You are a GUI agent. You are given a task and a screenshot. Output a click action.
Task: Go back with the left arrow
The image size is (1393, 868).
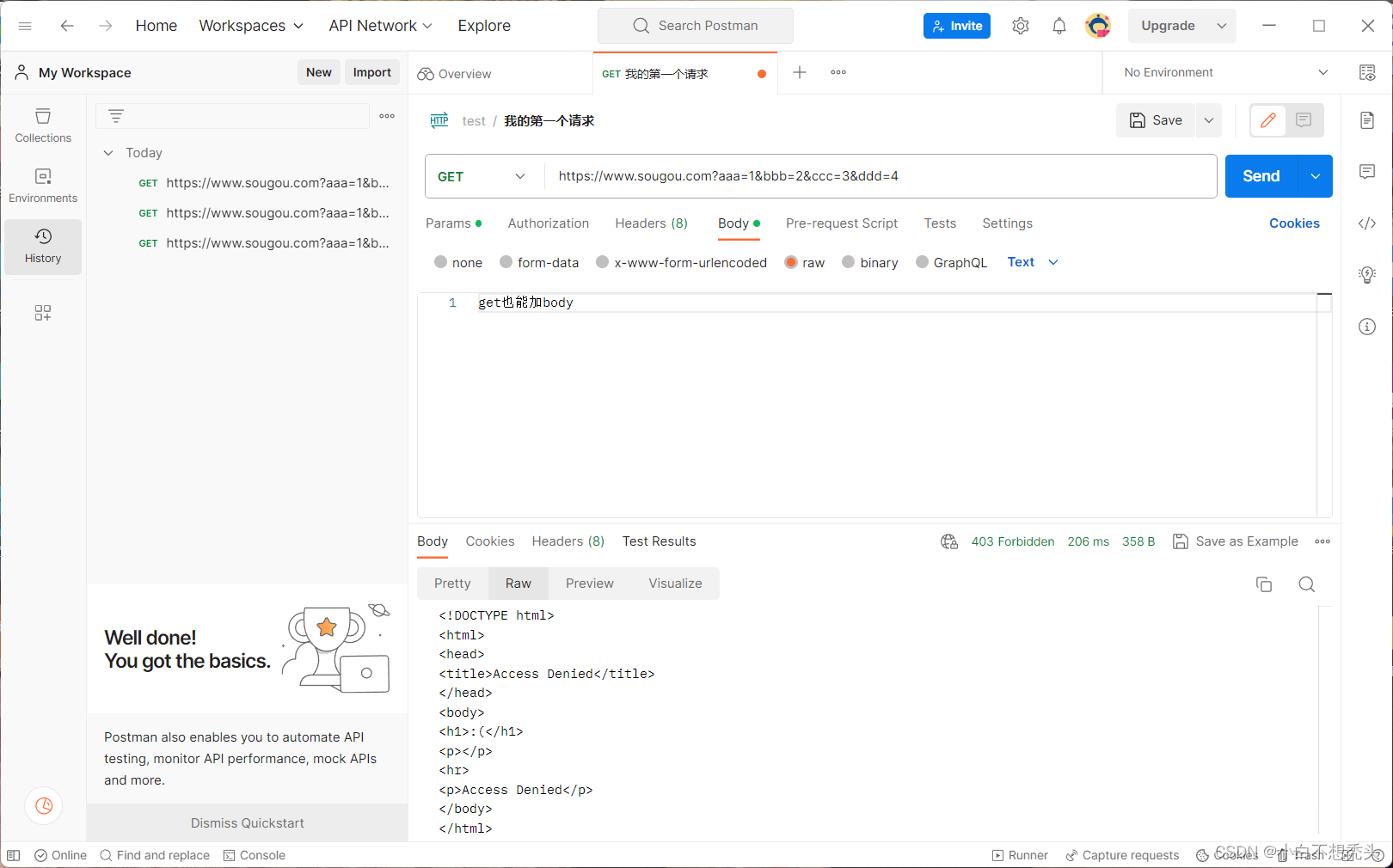point(67,26)
